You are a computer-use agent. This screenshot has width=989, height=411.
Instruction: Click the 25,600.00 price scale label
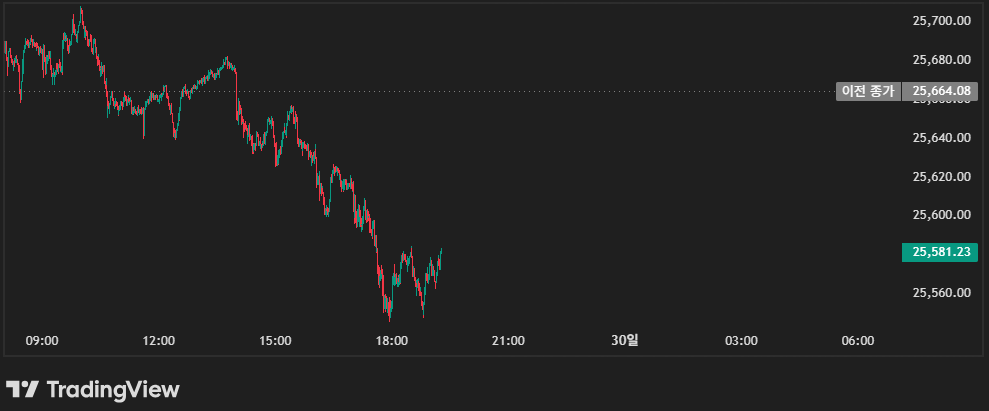pos(942,215)
